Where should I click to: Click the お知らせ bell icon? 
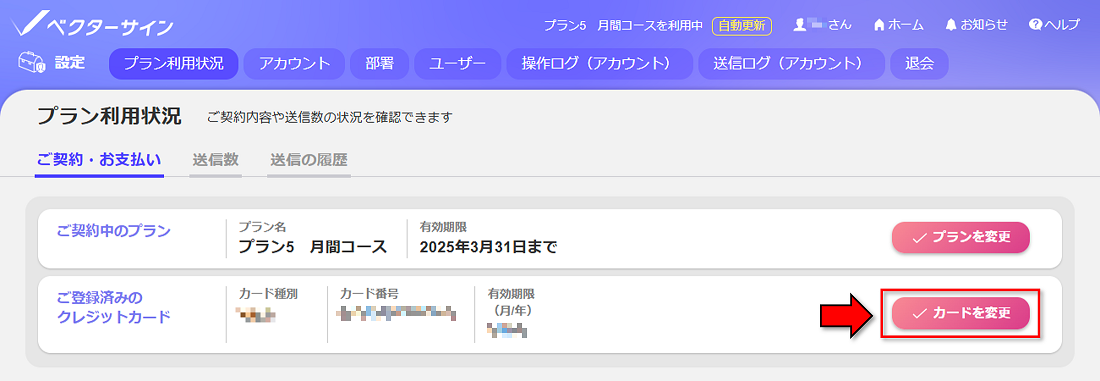pos(951,25)
